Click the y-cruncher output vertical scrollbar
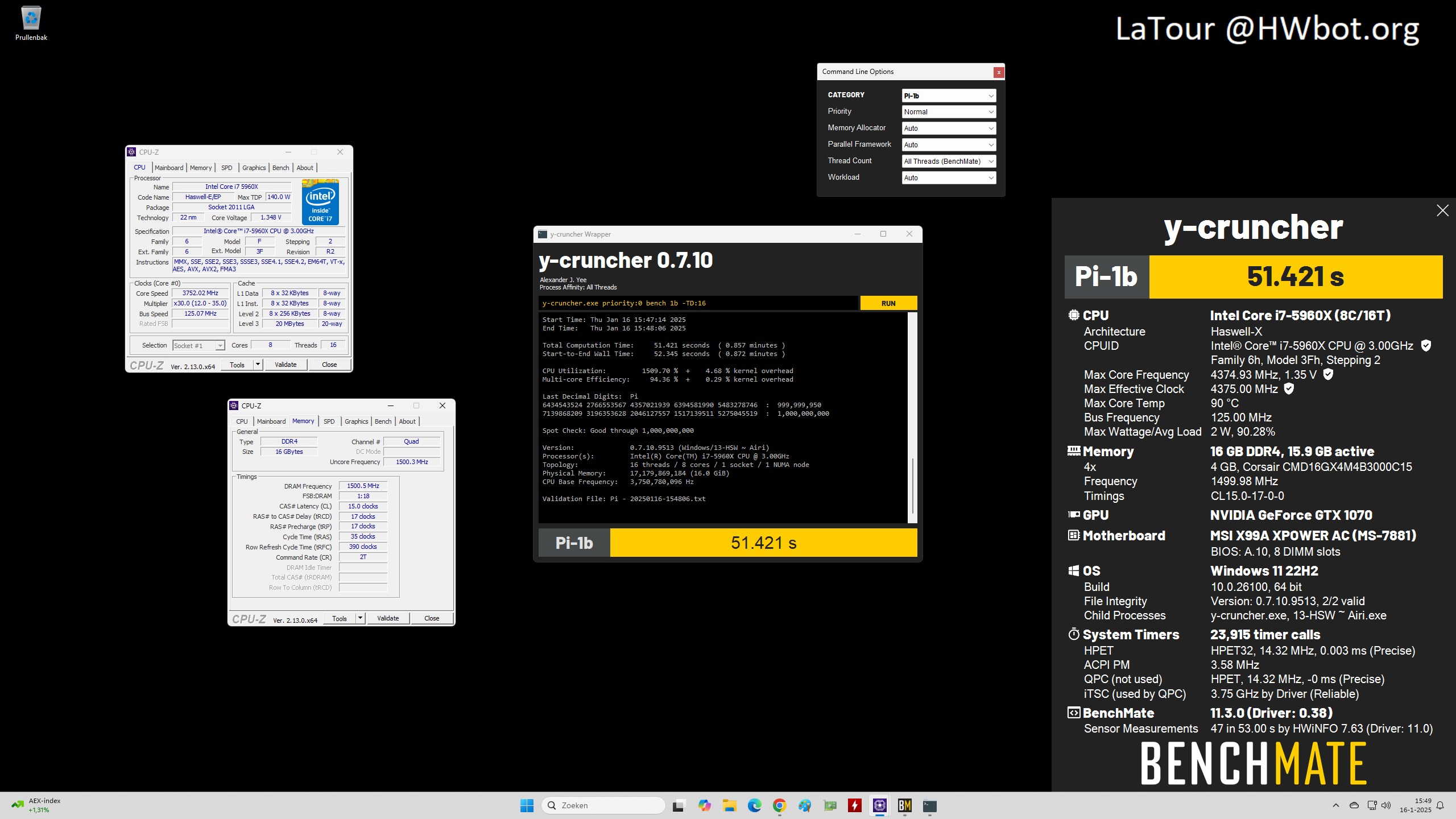The height and width of the screenshot is (819, 1456). pyautogui.click(x=912, y=417)
